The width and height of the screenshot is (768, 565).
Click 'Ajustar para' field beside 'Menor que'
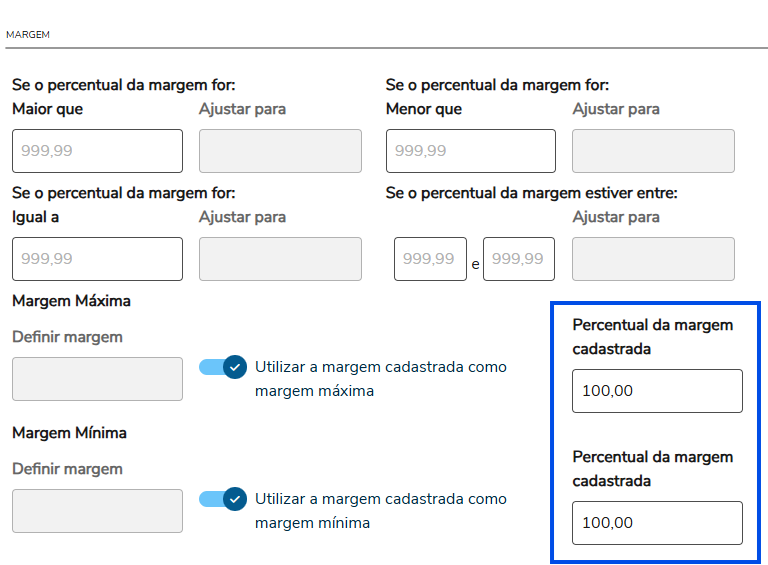[x=653, y=151]
